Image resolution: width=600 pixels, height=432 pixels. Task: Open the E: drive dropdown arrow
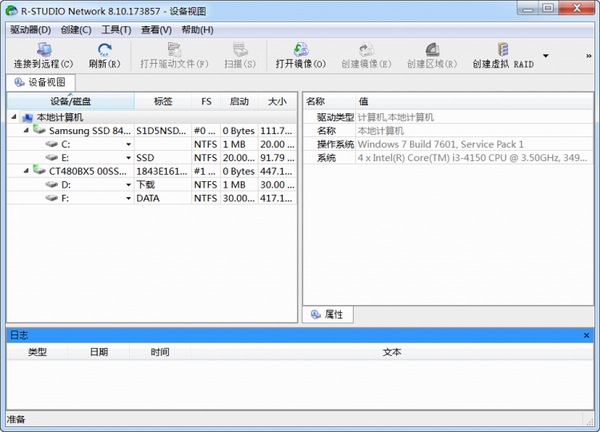(129, 158)
